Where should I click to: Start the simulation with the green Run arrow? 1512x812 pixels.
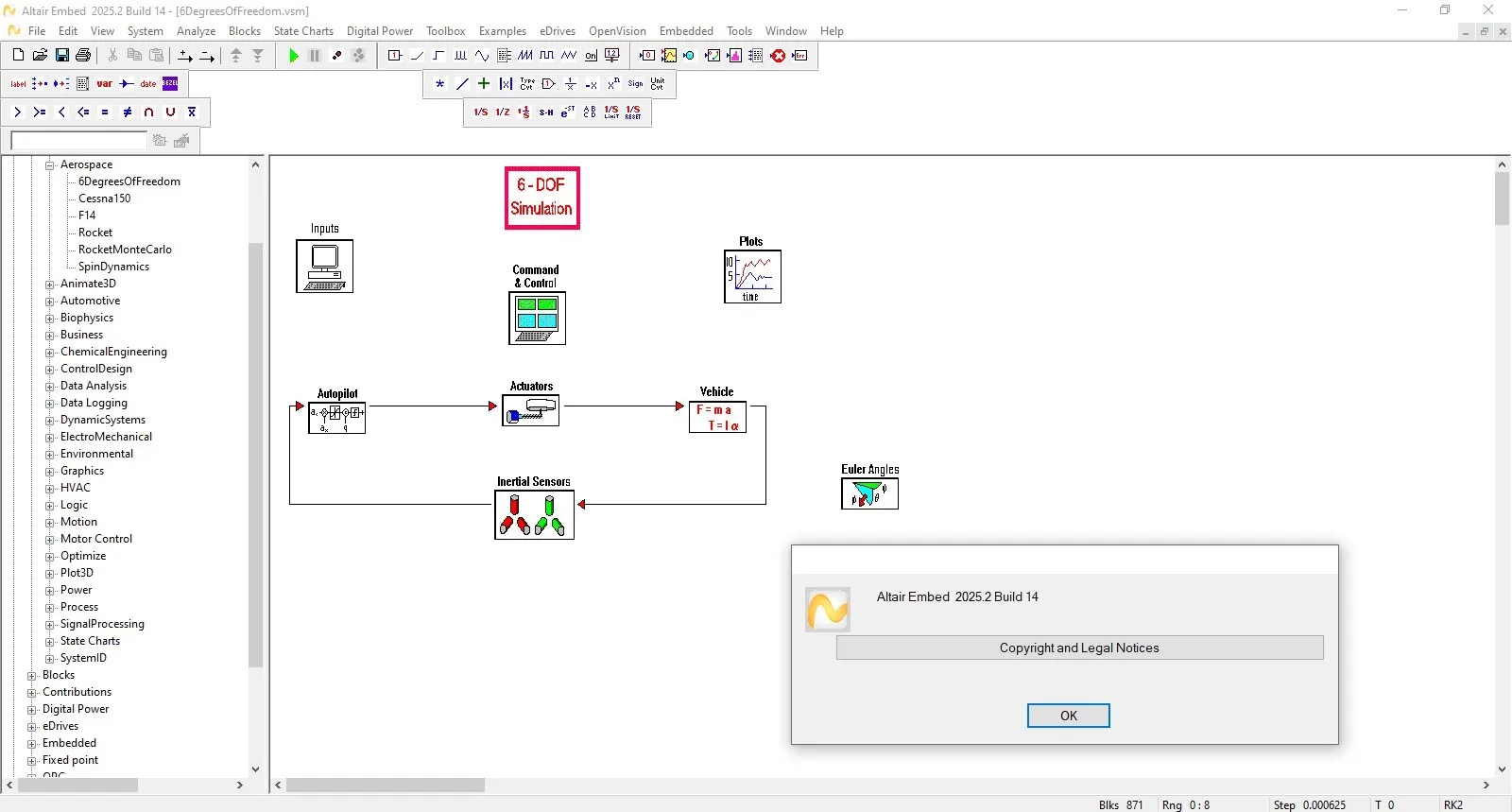293,56
